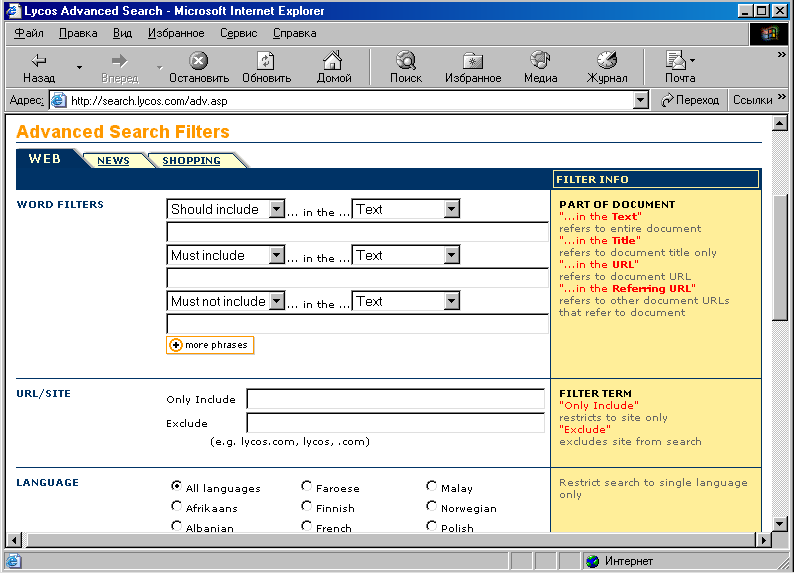Select the WEB tab
The width and height of the screenshot is (794, 574).
(x=45, y=158)
